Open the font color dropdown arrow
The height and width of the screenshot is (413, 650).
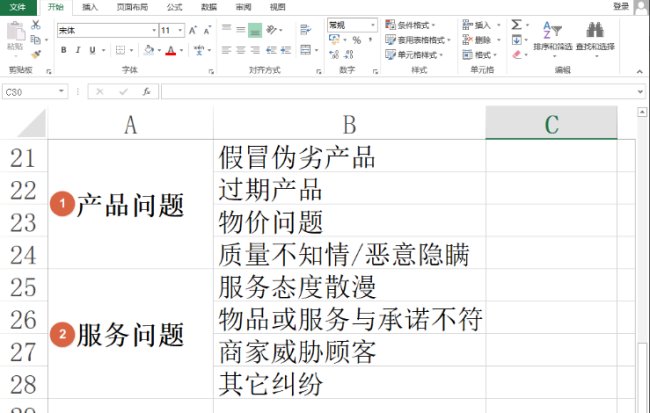[x=181, y=50]
